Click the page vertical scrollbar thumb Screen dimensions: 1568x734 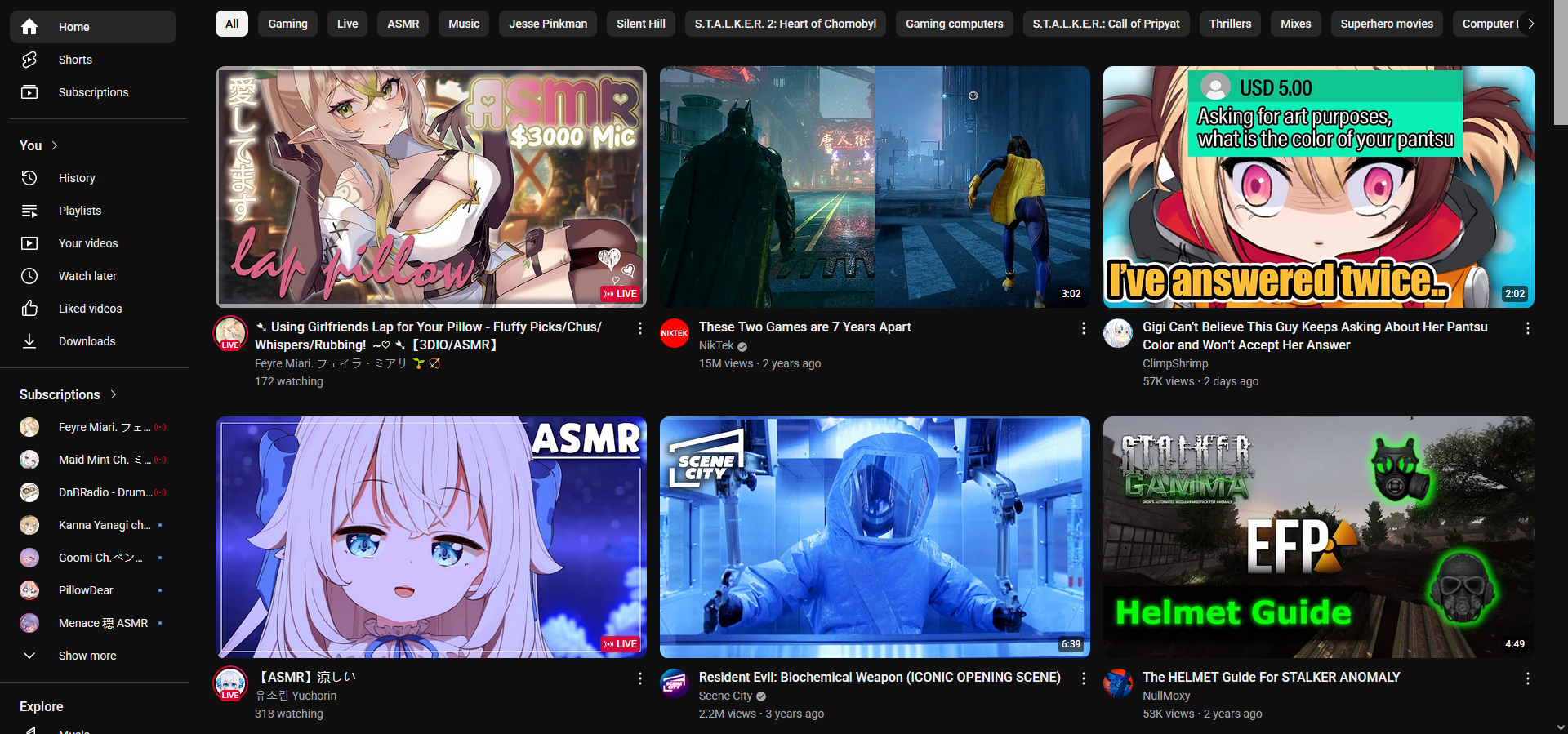click(1561, 63)
